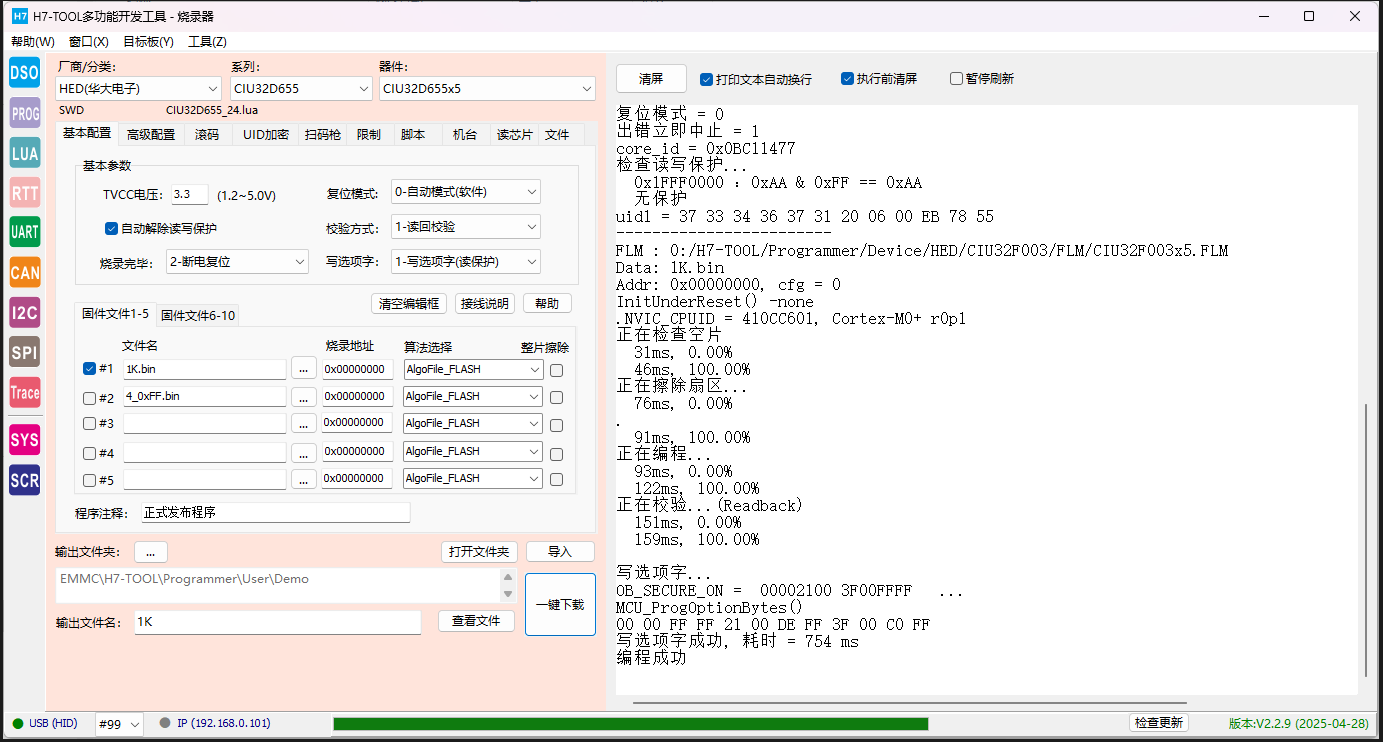Open the Trace module
Screen dimensions: 1383x742
coord(24,392)
